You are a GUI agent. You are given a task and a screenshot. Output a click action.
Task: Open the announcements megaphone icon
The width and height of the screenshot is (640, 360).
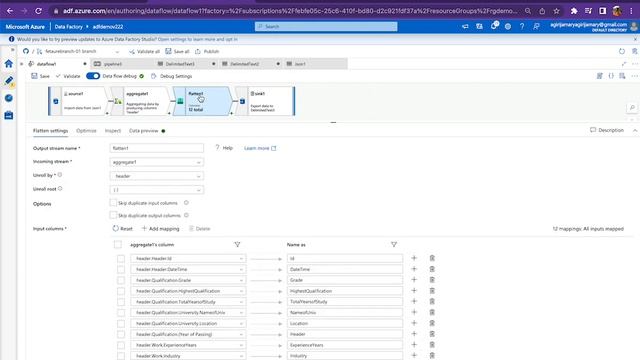pyautogui.click(x=465, y=27)
